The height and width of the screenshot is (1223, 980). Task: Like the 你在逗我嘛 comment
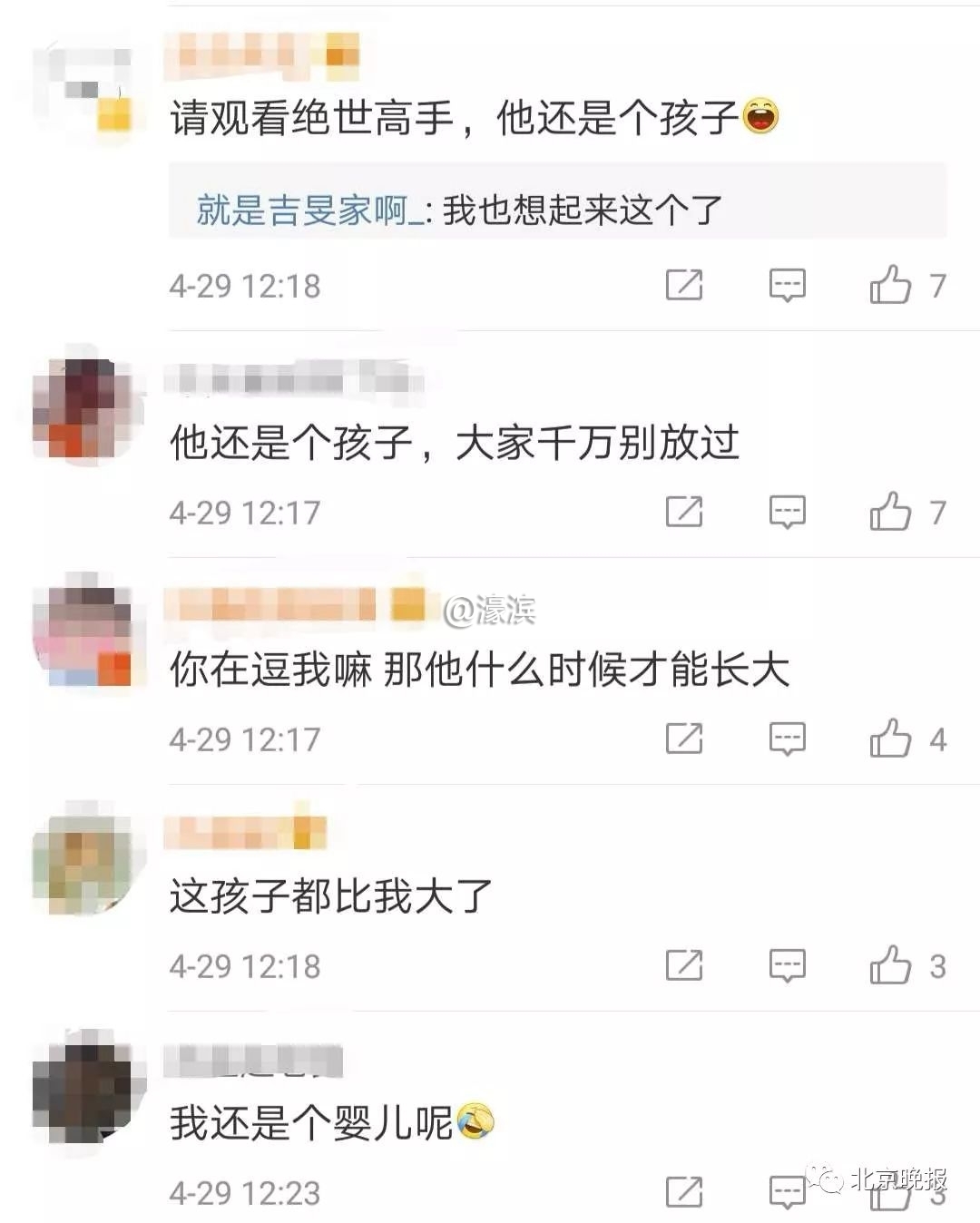click(x=890, y=739)
